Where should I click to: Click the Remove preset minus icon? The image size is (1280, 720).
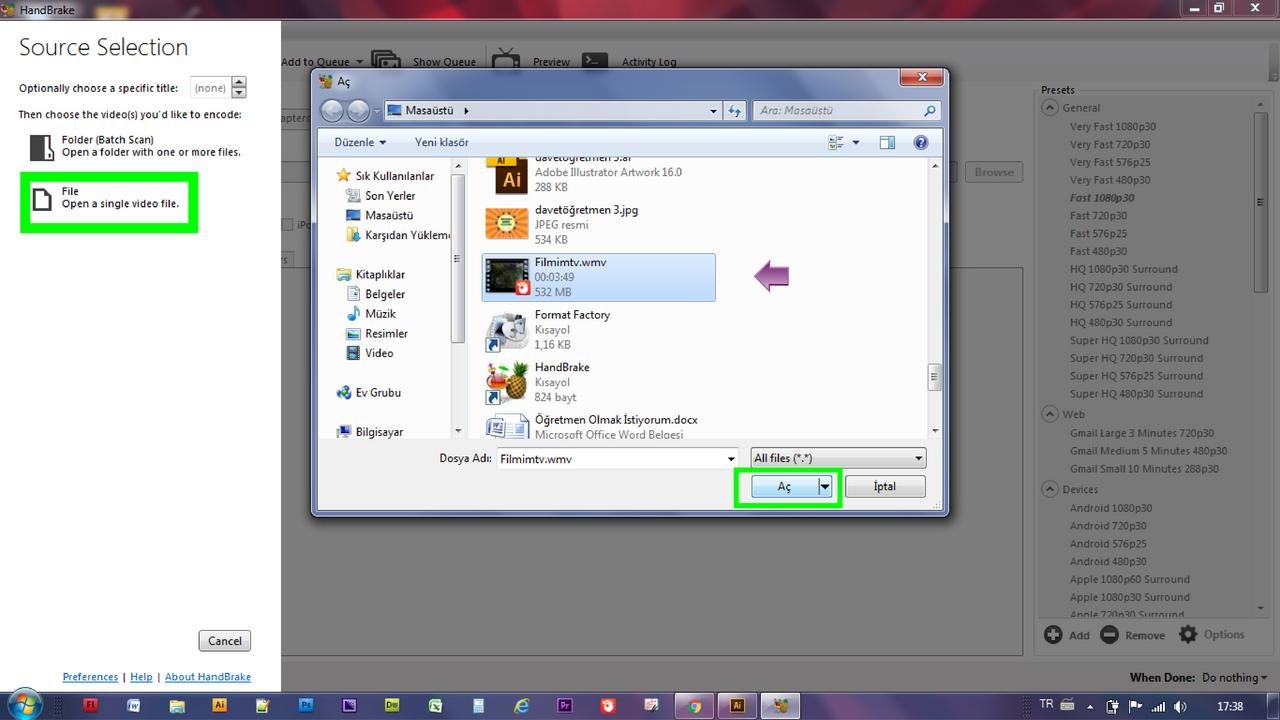(x=1109, y=635)
